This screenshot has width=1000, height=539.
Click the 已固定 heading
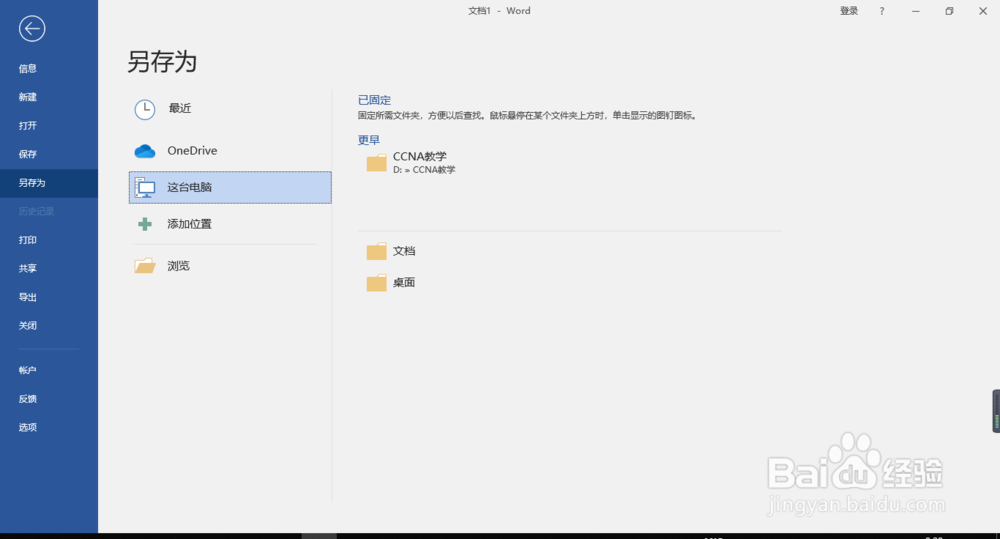(374, 100)
